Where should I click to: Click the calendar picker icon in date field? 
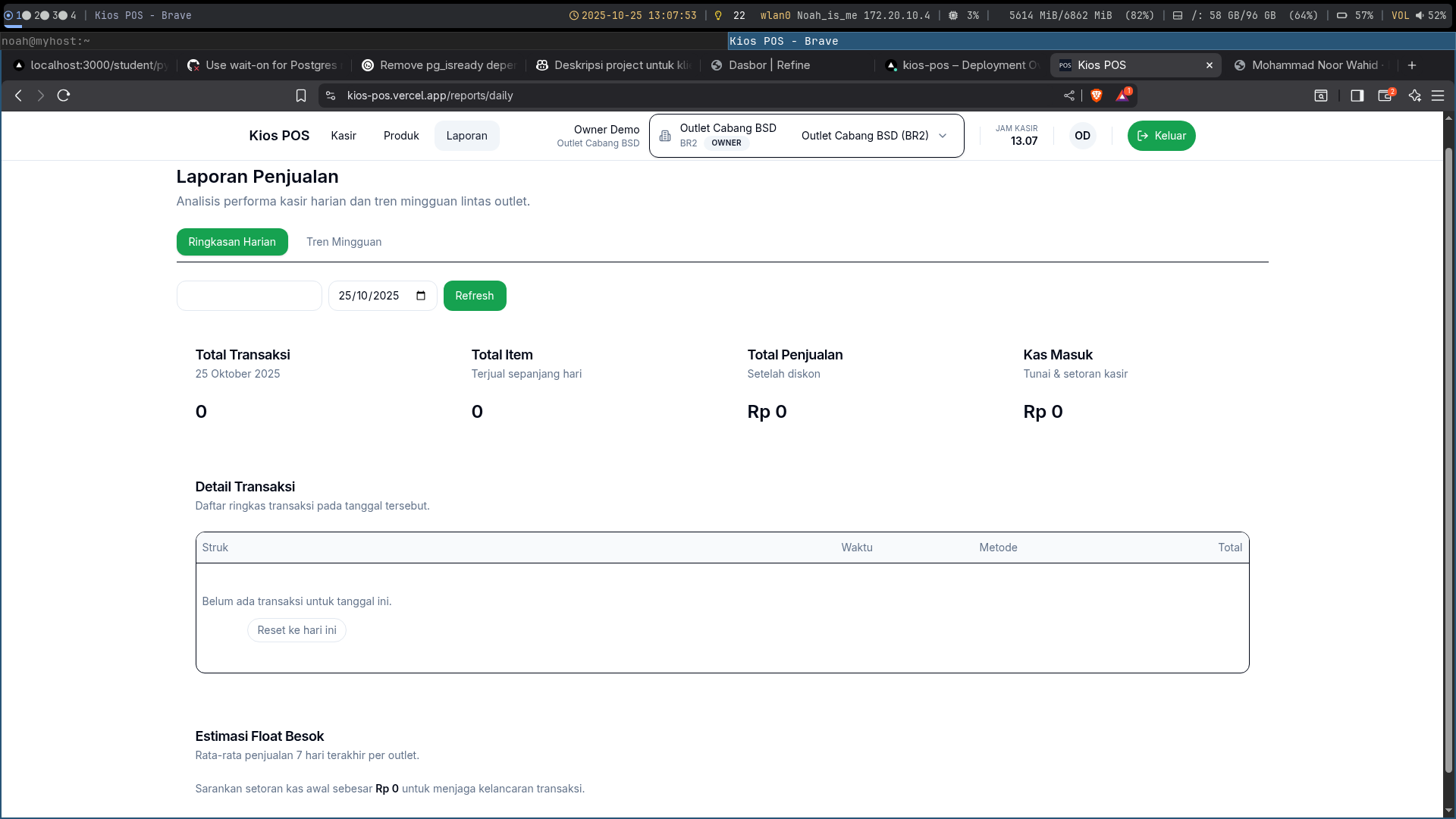coord(421,296)
